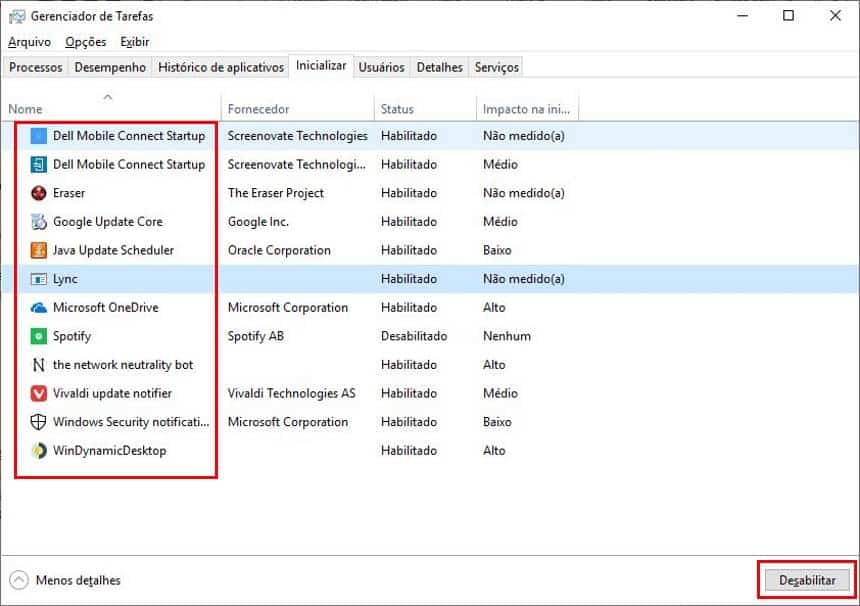The image size is (860, 606).
Task: Click the green Spotify icon
Action: pyautogui.click(x=38, y=336)
